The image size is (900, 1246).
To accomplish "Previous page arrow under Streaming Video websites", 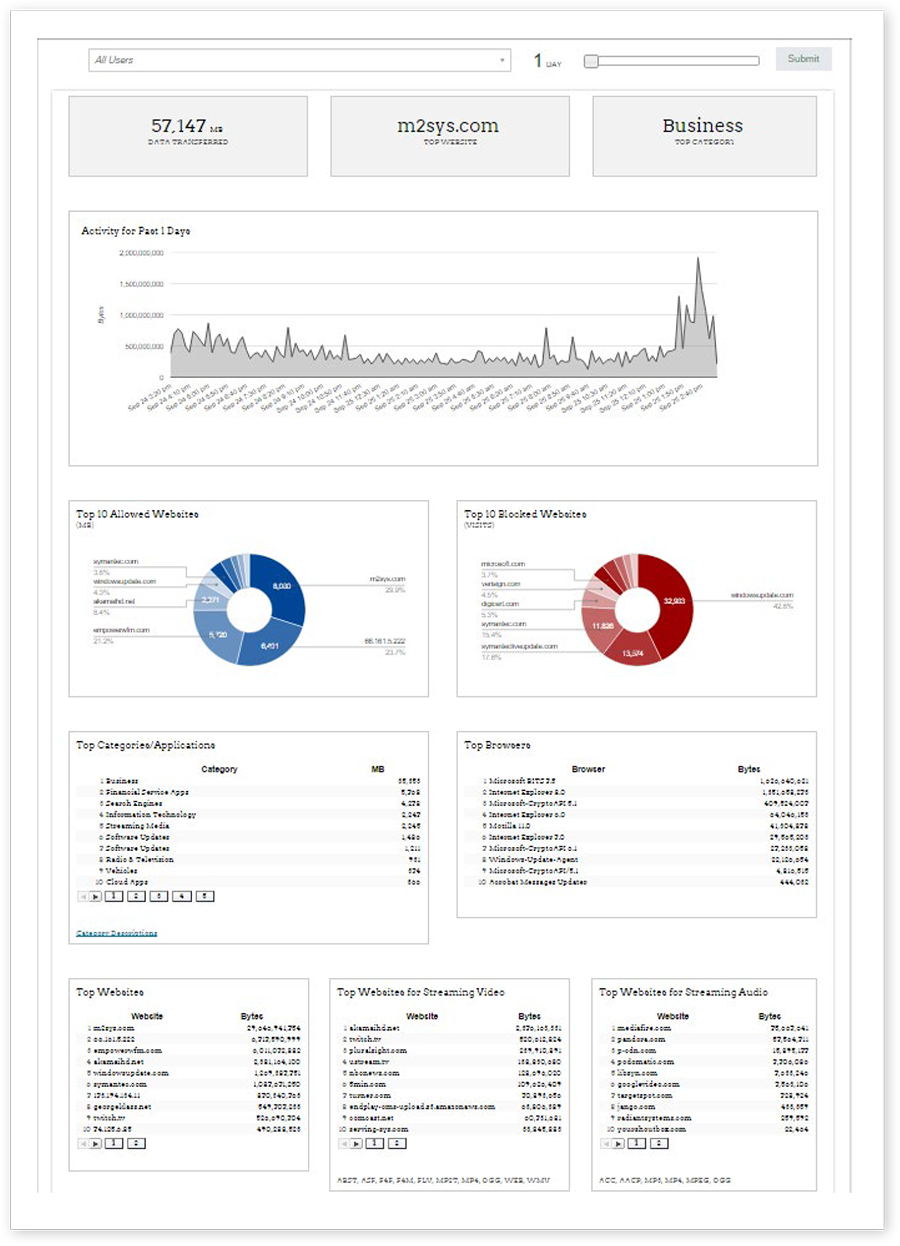I will pos(344,1142).
